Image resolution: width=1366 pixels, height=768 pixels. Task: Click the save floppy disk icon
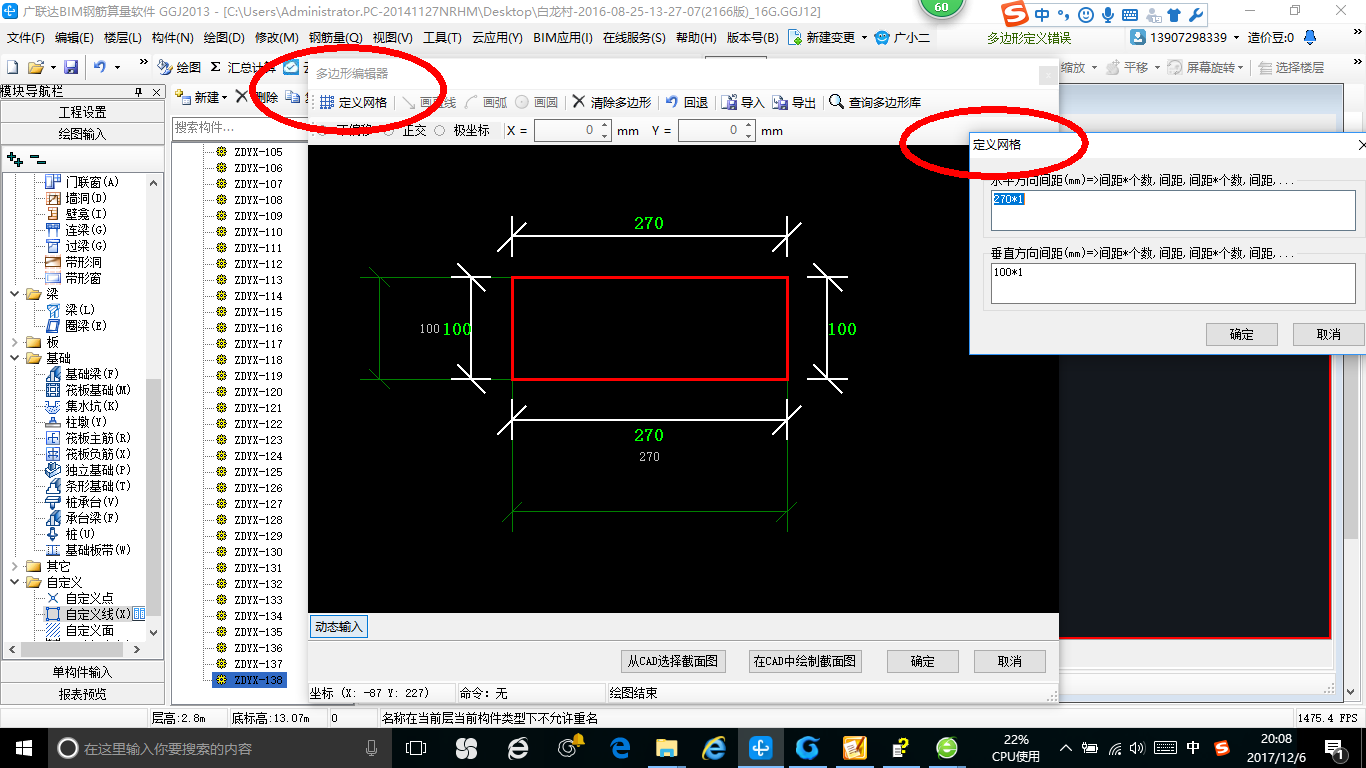click(x=71, y=67)
